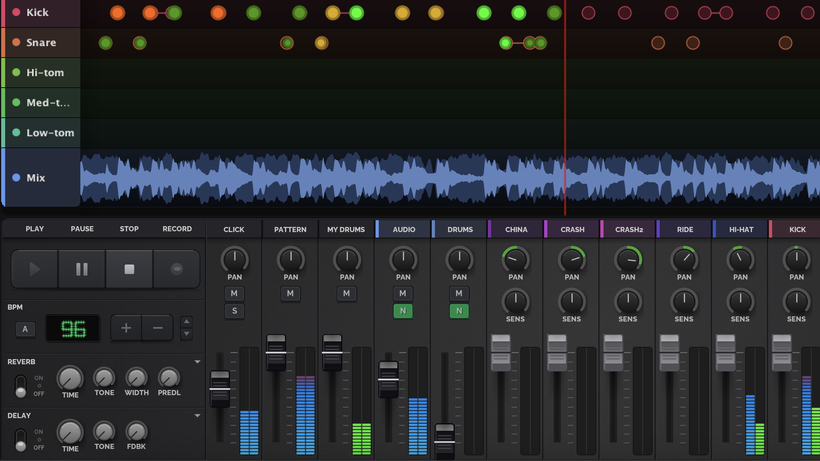The height and width of the screenshot is (461, 820).
Task: Solo the CLICK channel with S button
Action: [x=234, y=311]
